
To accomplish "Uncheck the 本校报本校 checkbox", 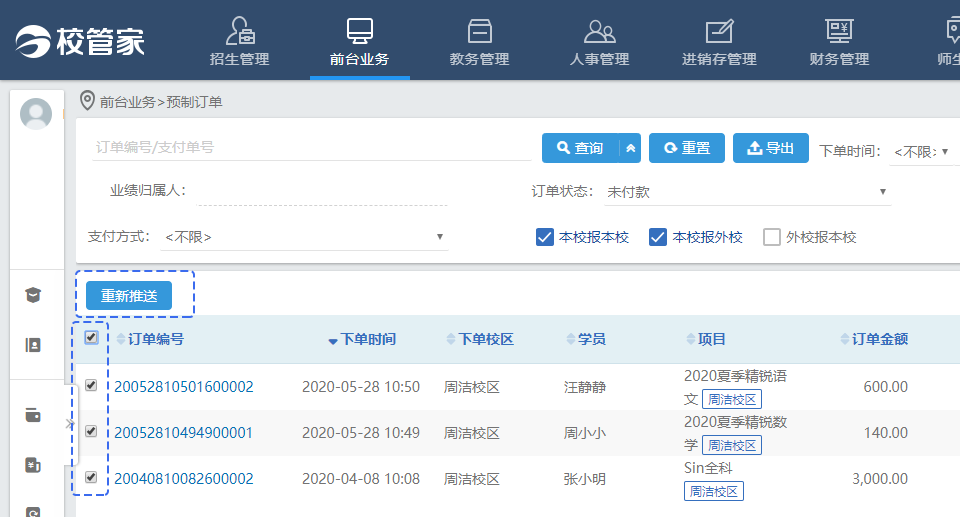I will click(x=545, y=237).
